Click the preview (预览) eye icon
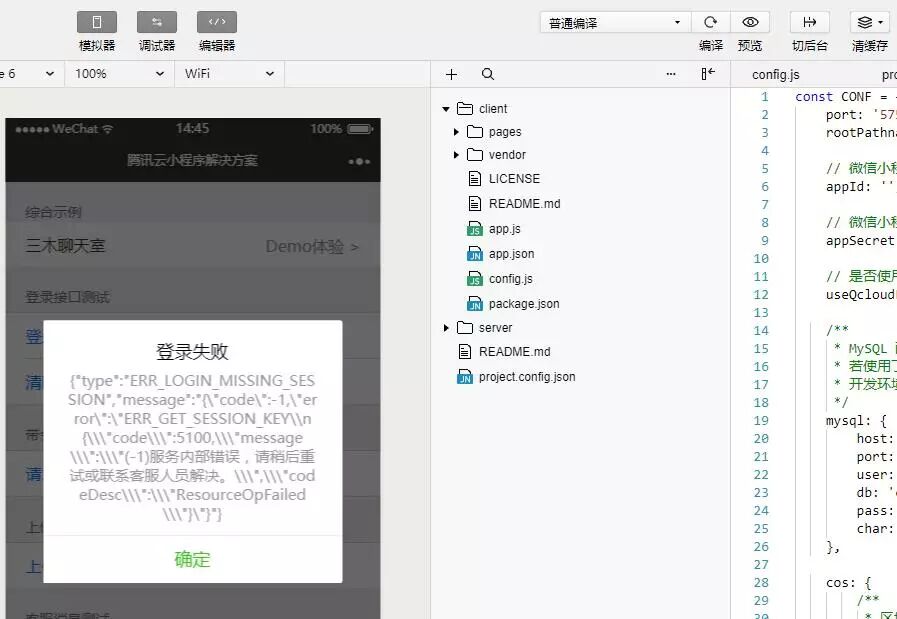Image resolution: width=897 pixels, height=619 pixels. [x=750, y=23]
